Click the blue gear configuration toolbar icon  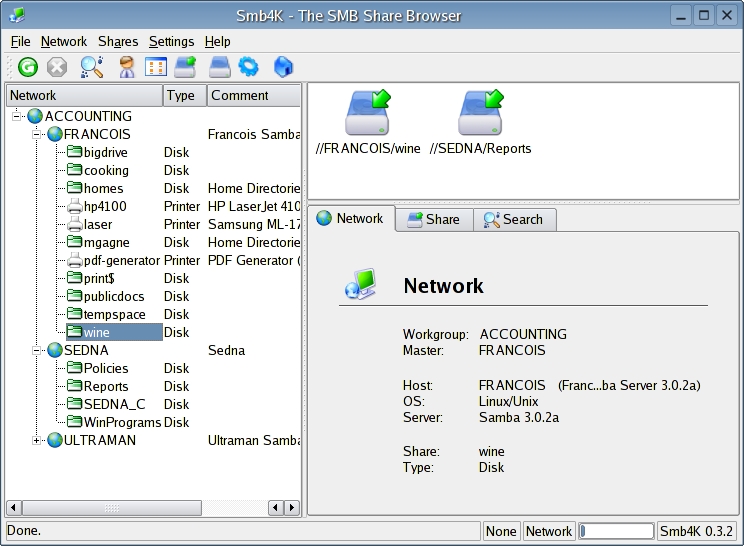[248, 67]
